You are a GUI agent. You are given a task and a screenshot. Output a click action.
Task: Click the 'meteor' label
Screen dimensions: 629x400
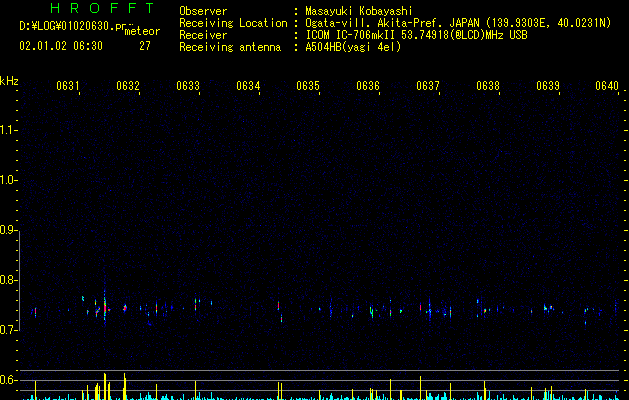[142, 31]
